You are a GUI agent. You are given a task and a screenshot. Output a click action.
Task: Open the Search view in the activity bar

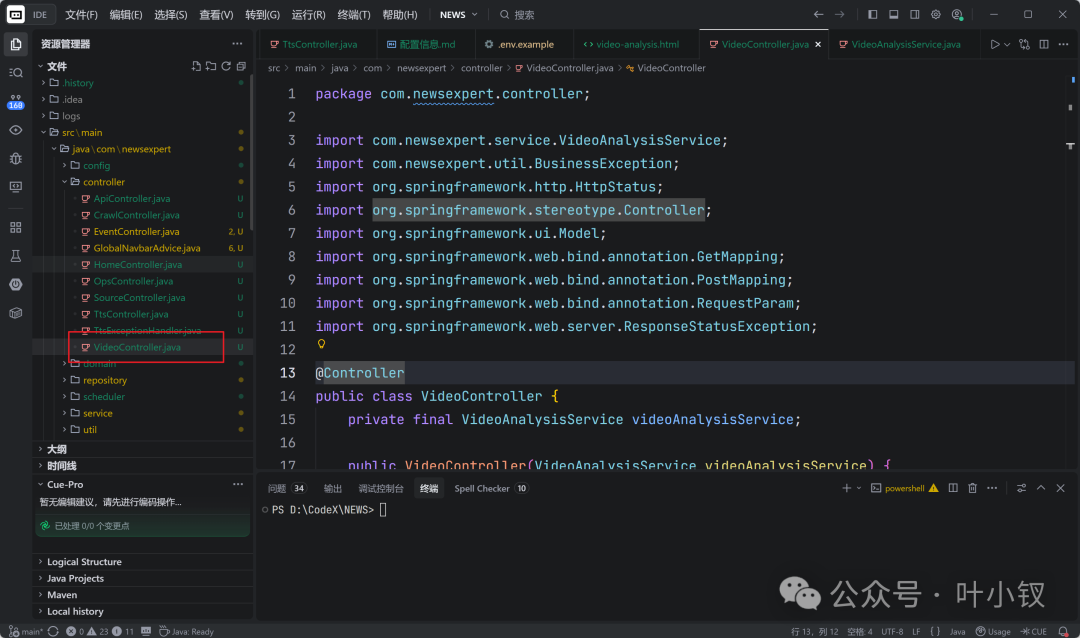coord(16,72)
